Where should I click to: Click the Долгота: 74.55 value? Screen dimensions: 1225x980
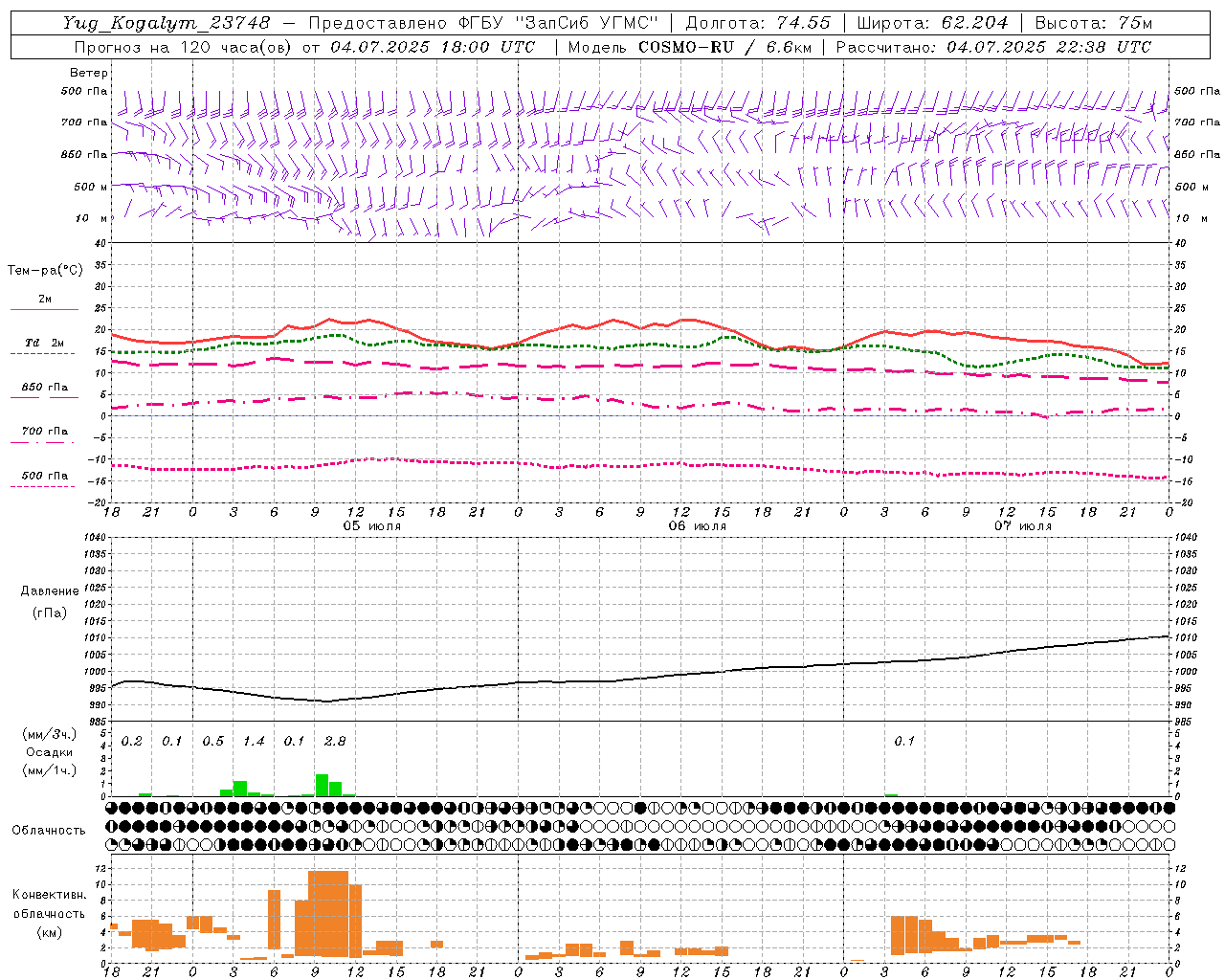(x=758, y=23)
